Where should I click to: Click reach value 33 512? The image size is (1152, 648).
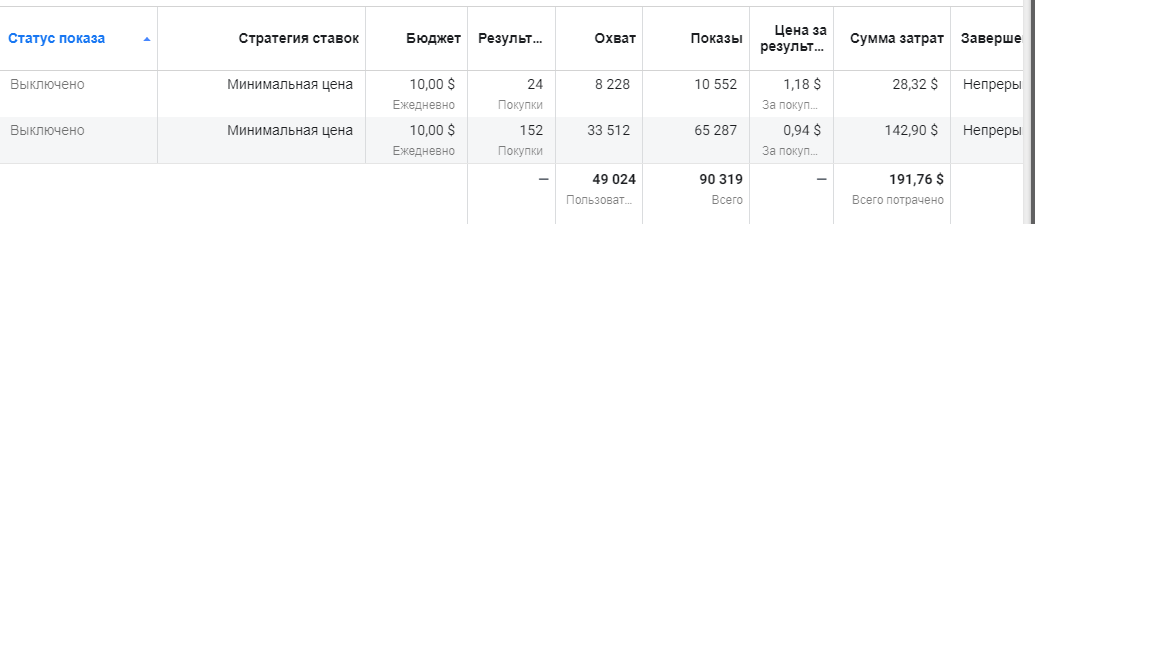click(608, 131)
